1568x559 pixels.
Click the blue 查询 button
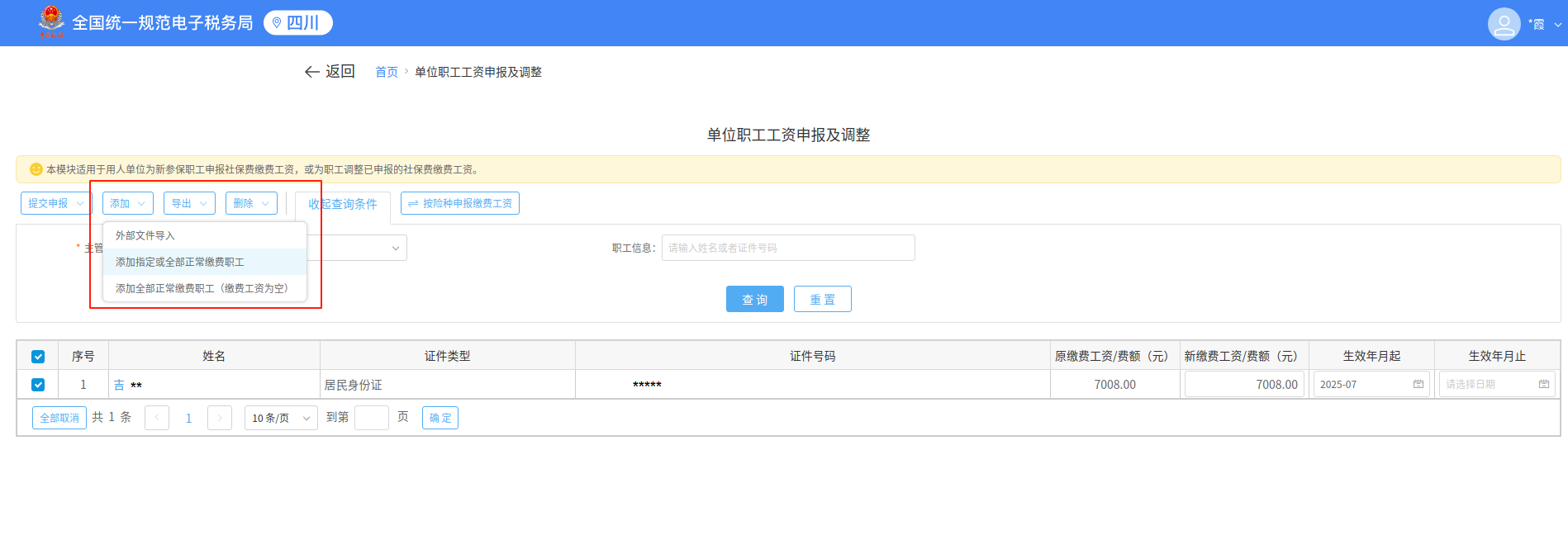click(754, 299)
